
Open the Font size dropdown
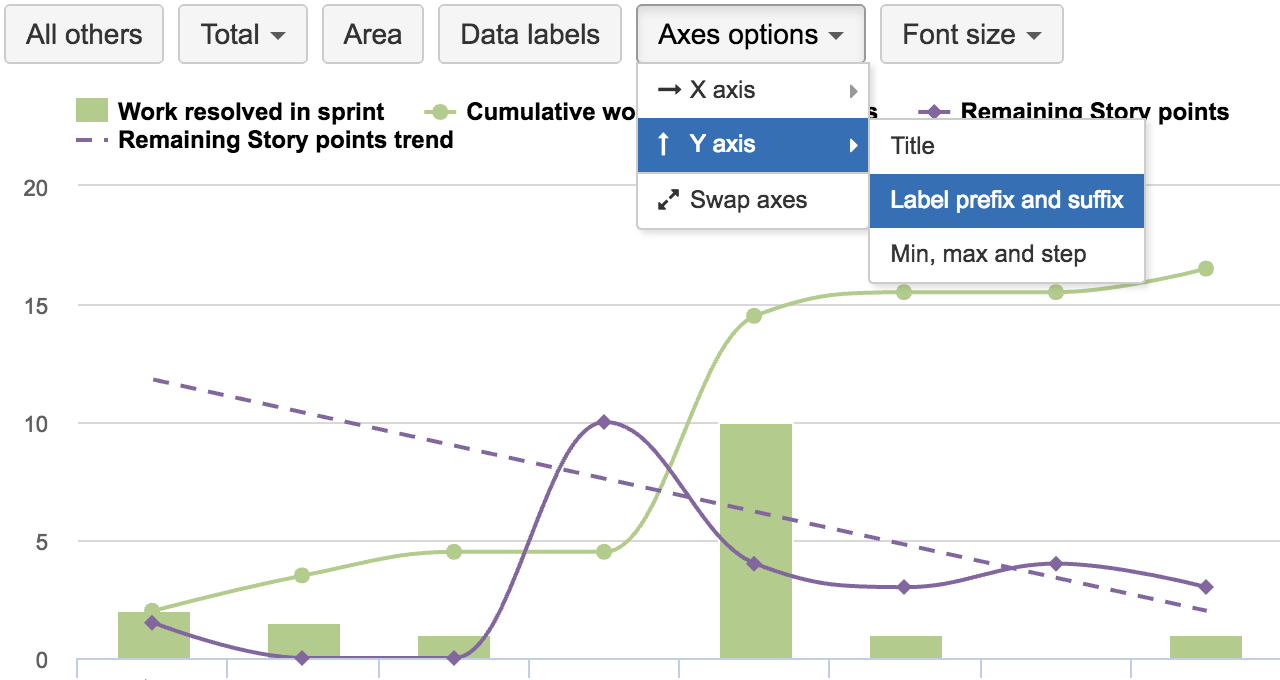click(971, 35)
